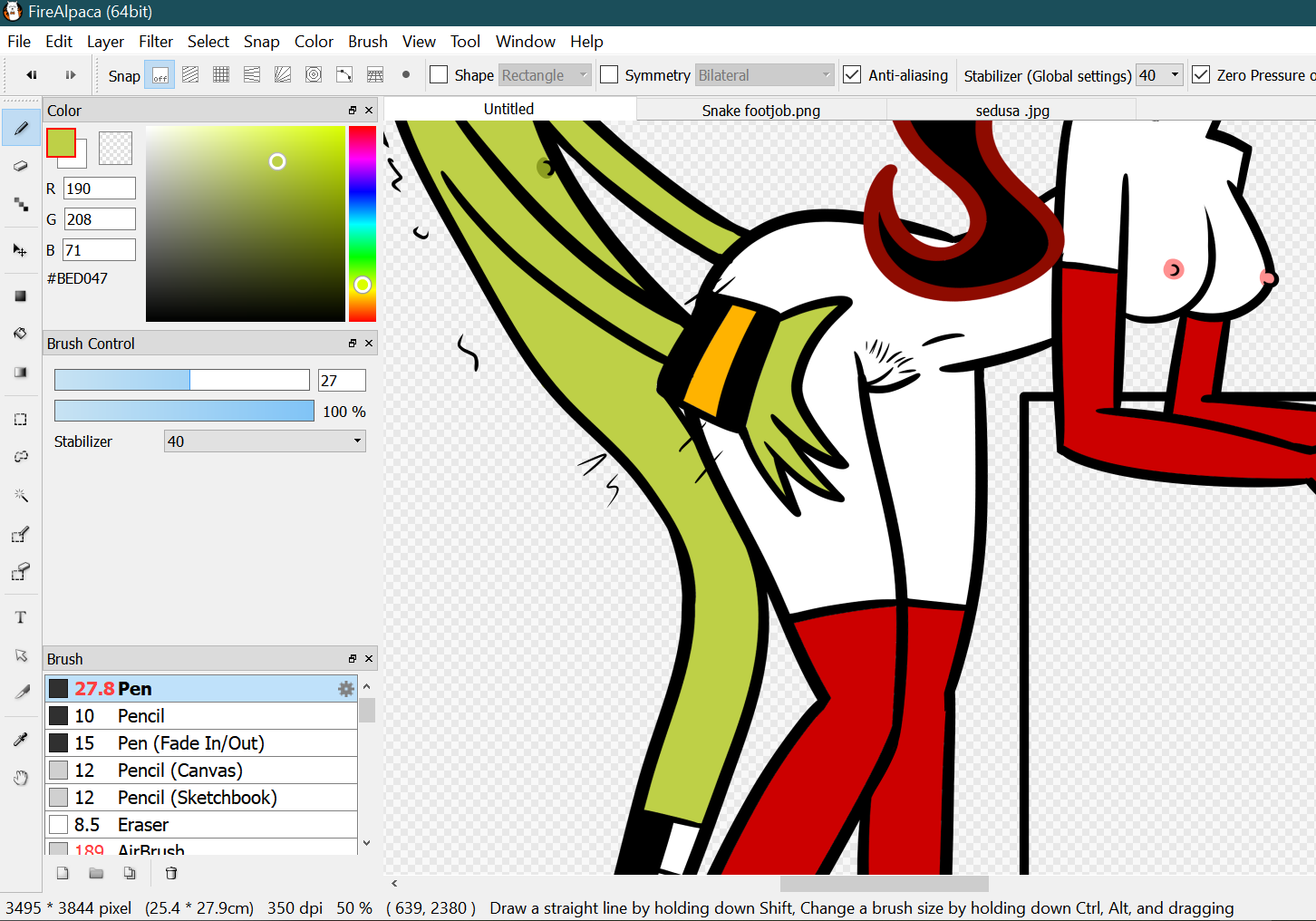Click the Snap off icon
1316x921 pixels.
[160, 75]
